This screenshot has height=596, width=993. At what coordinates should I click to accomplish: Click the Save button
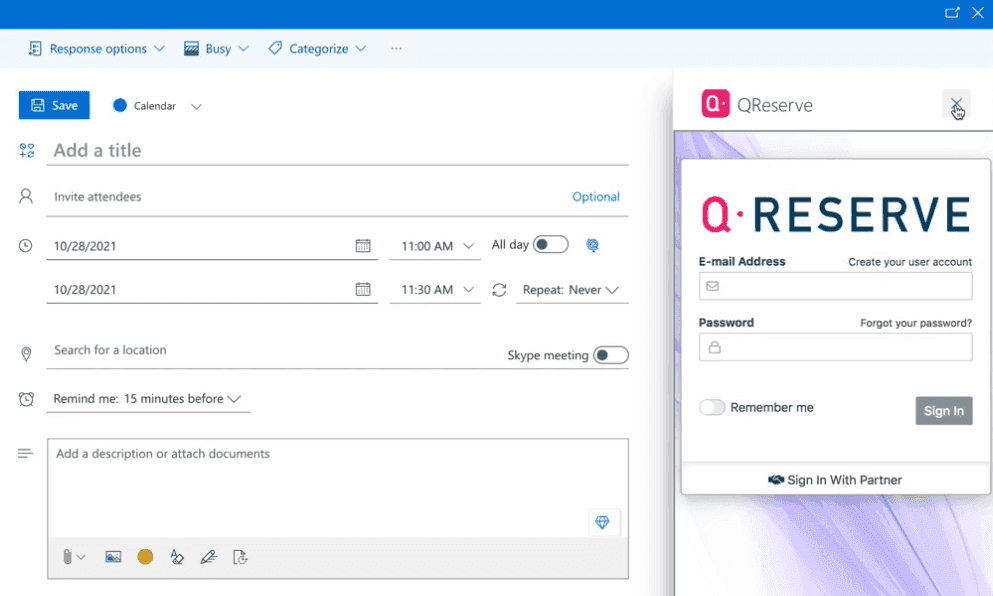pyautogui.click(x=54, y=104)
